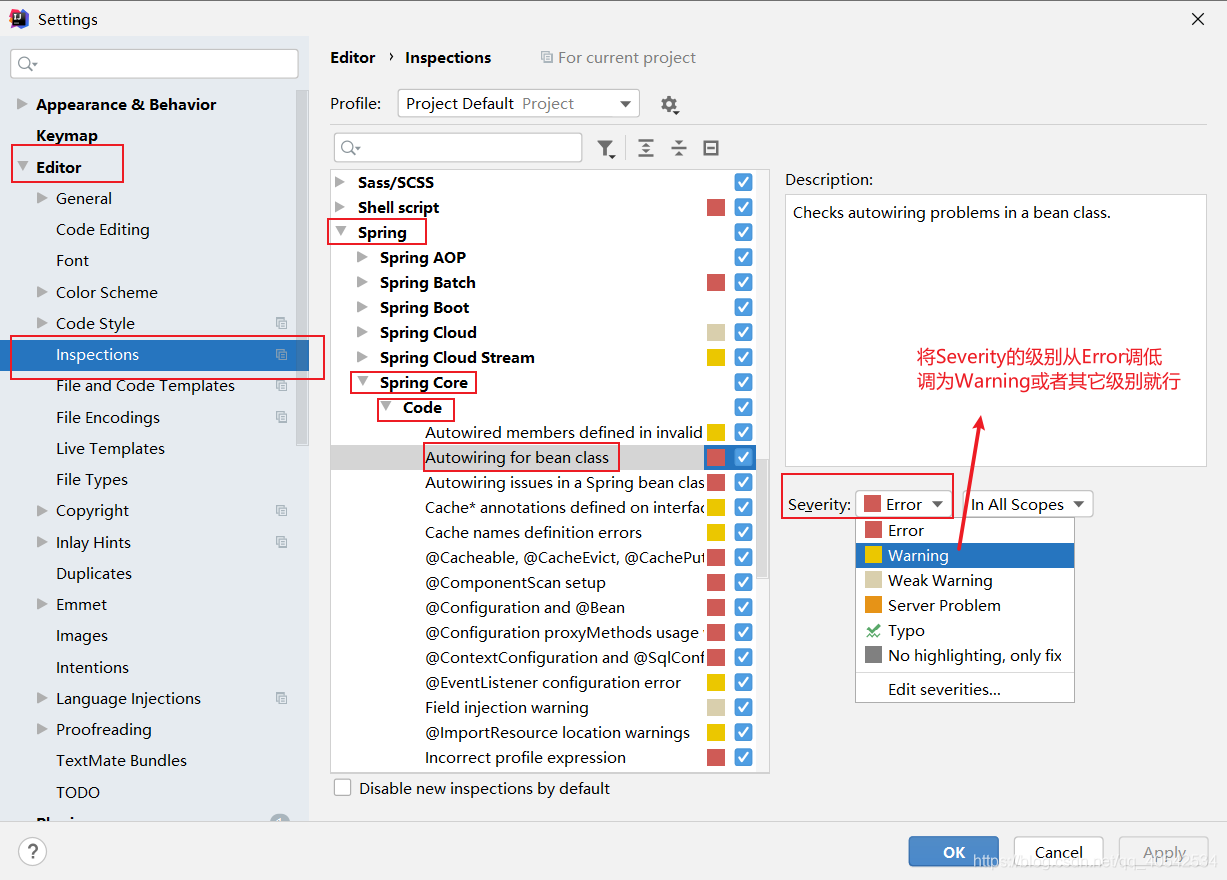Click the Apply button
Image resolution: width=1227 pixels, height=880 pixels.
[1164, 852]
